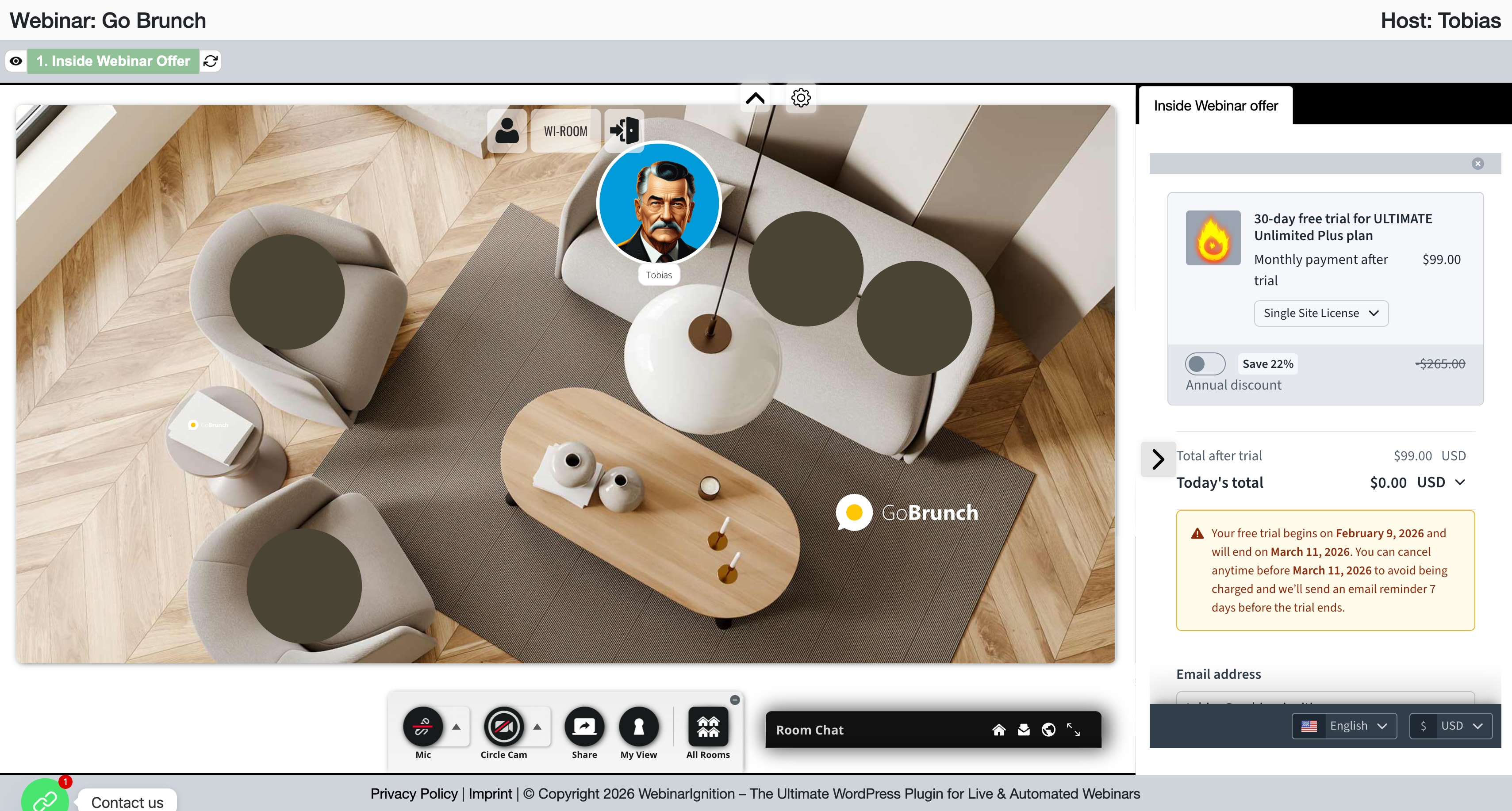The height and width of the screenshot is (811, 1512).
Task: Click the Room Chat home icon
Action: 998,730
